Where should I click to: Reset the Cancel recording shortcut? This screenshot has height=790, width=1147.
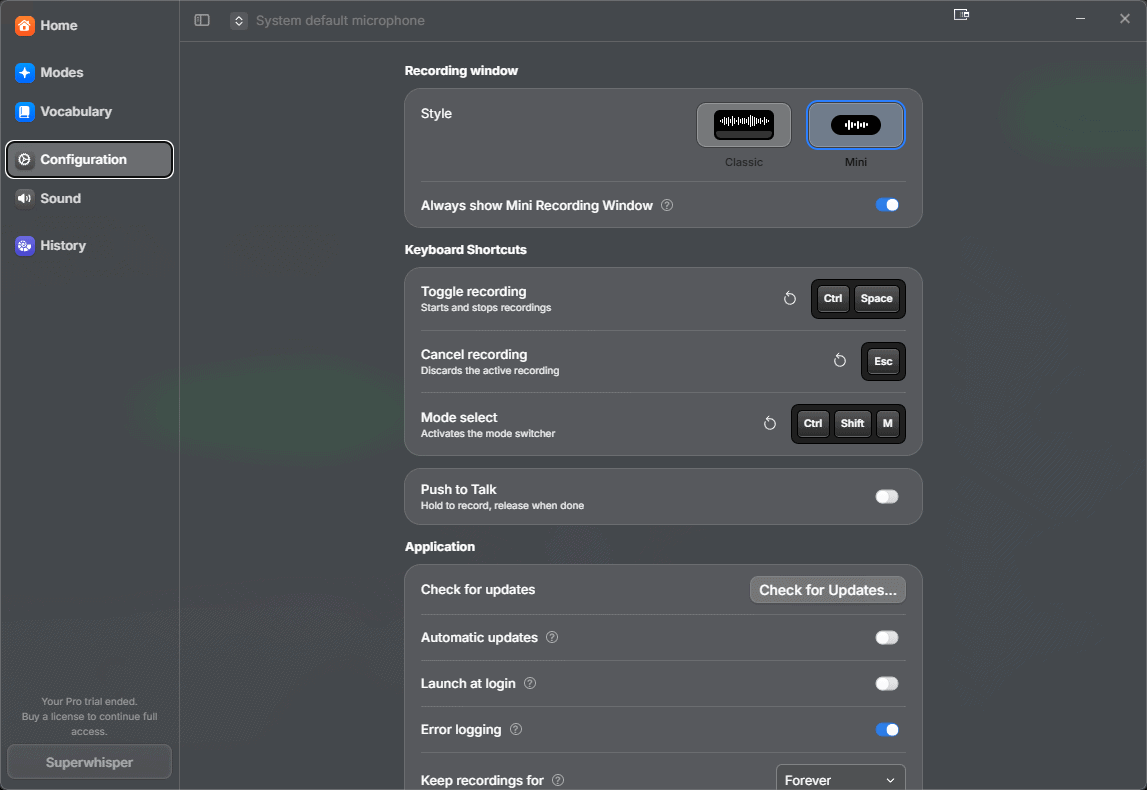840,361
